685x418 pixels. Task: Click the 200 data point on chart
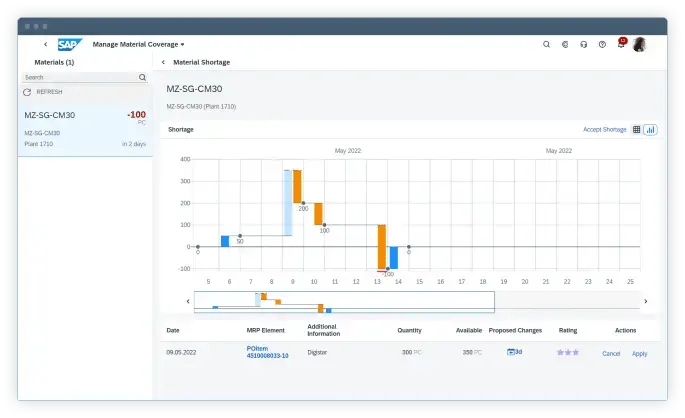point(303,203)
